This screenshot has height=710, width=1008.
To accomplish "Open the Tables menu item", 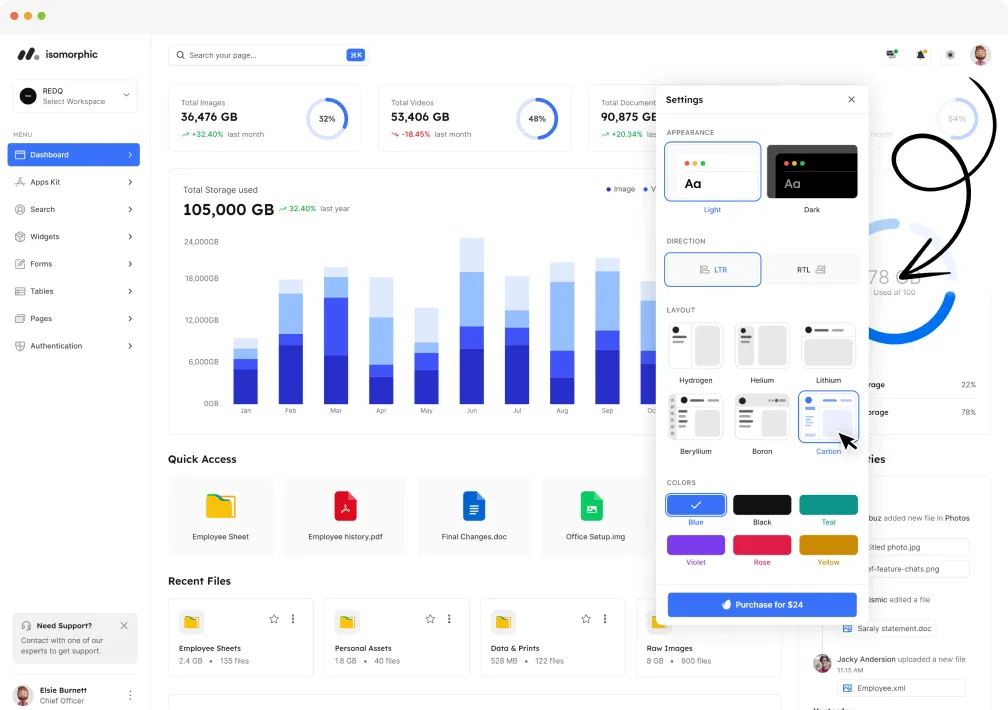I will tap(73, 291).
